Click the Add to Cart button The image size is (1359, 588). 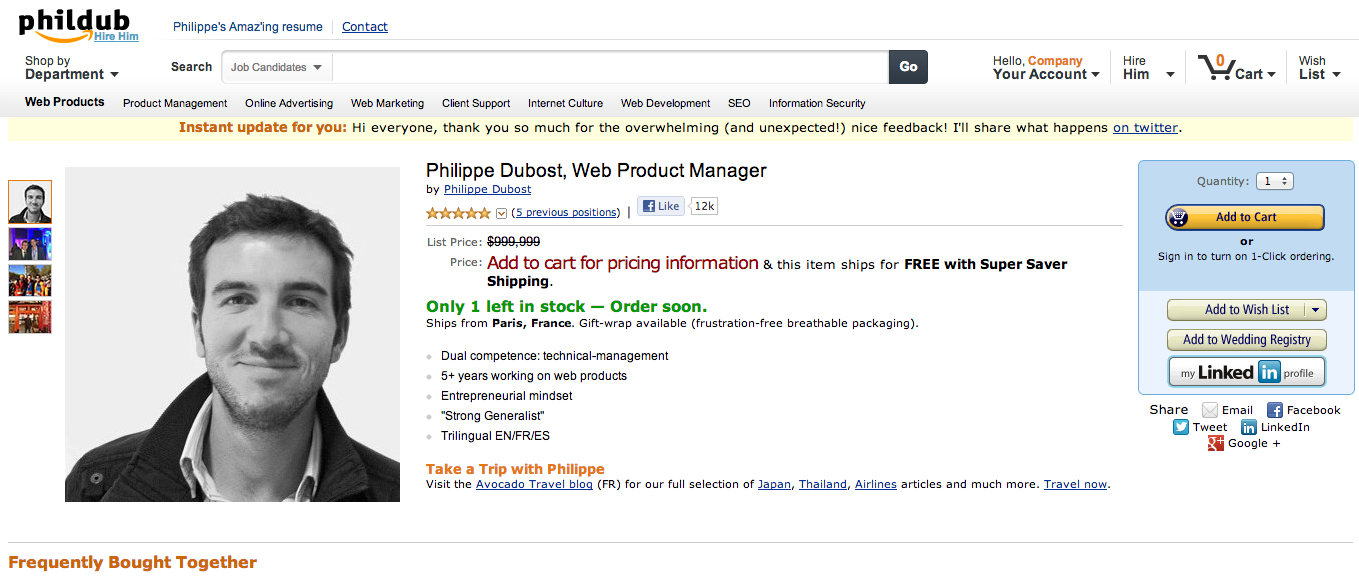pyautogui.click(x=1245, y=217)
